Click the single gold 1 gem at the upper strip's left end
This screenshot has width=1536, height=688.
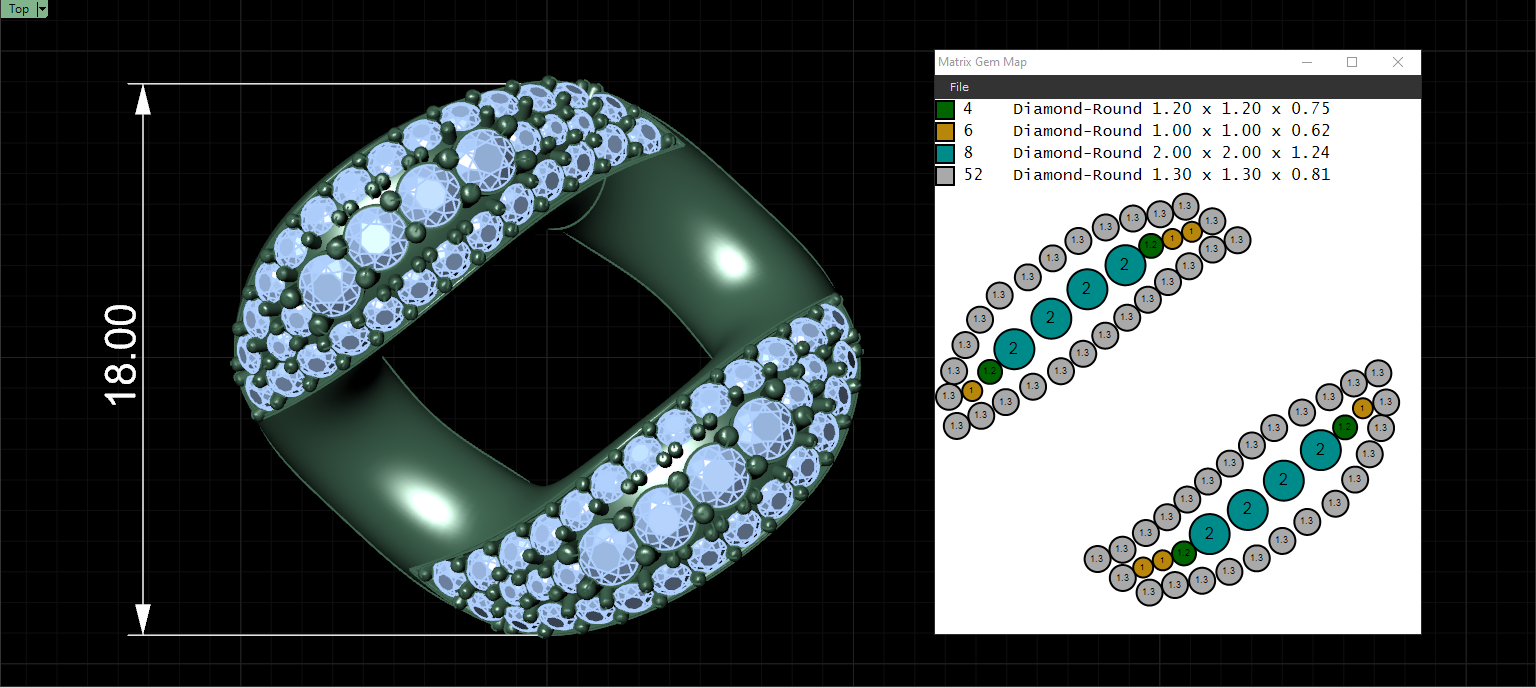point(972,390)
